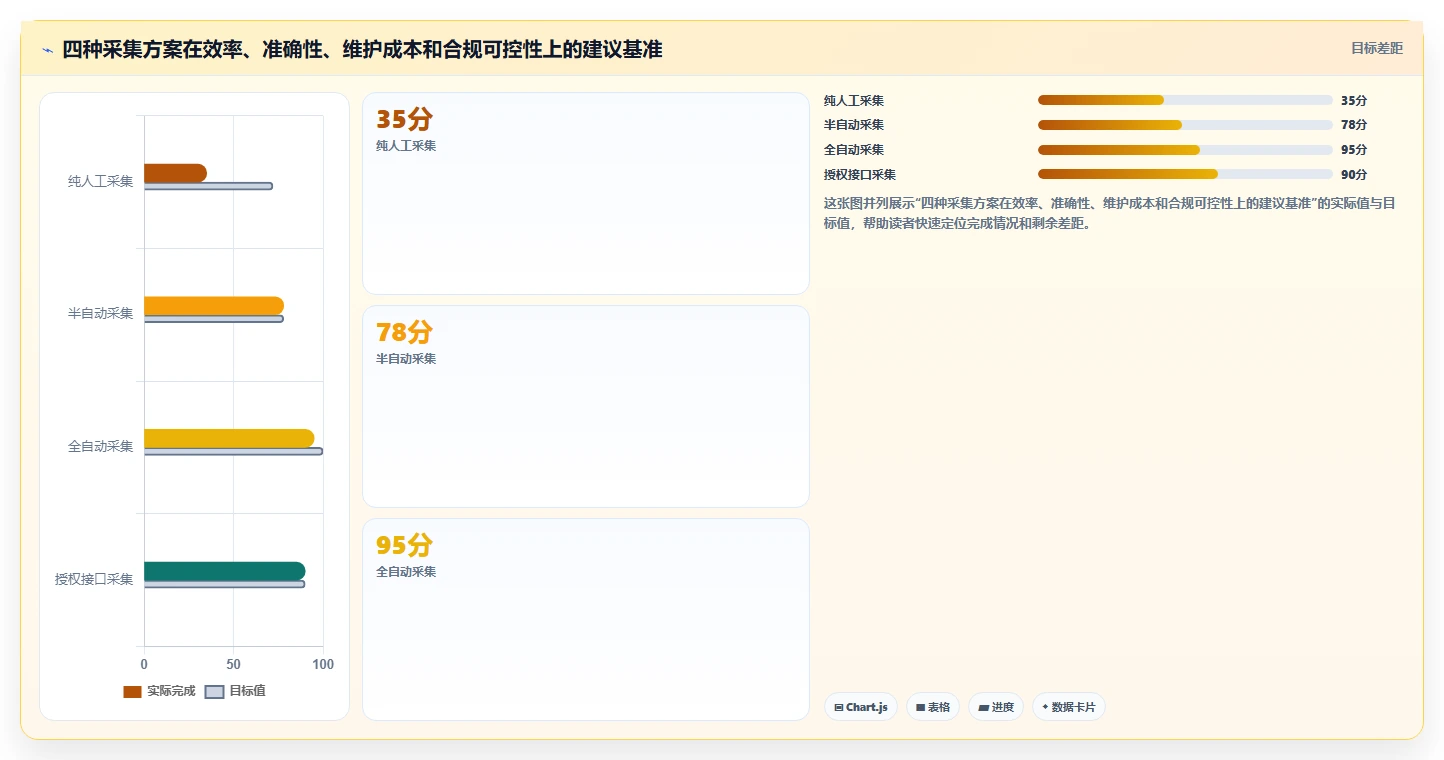The image size is (1444, 760).
Task: Click the 全自动采集 actual yellow bar
Action: 229,438
